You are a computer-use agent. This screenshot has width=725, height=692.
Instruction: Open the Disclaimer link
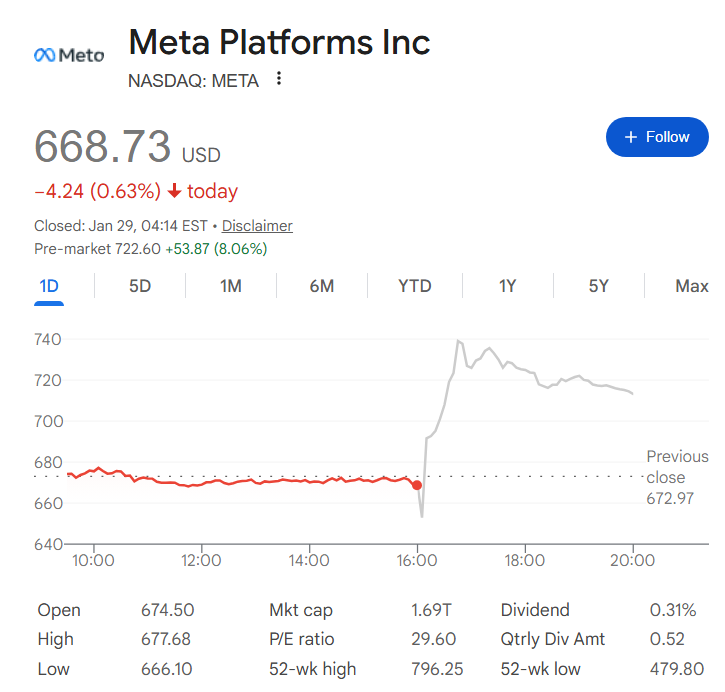(257, 226)
